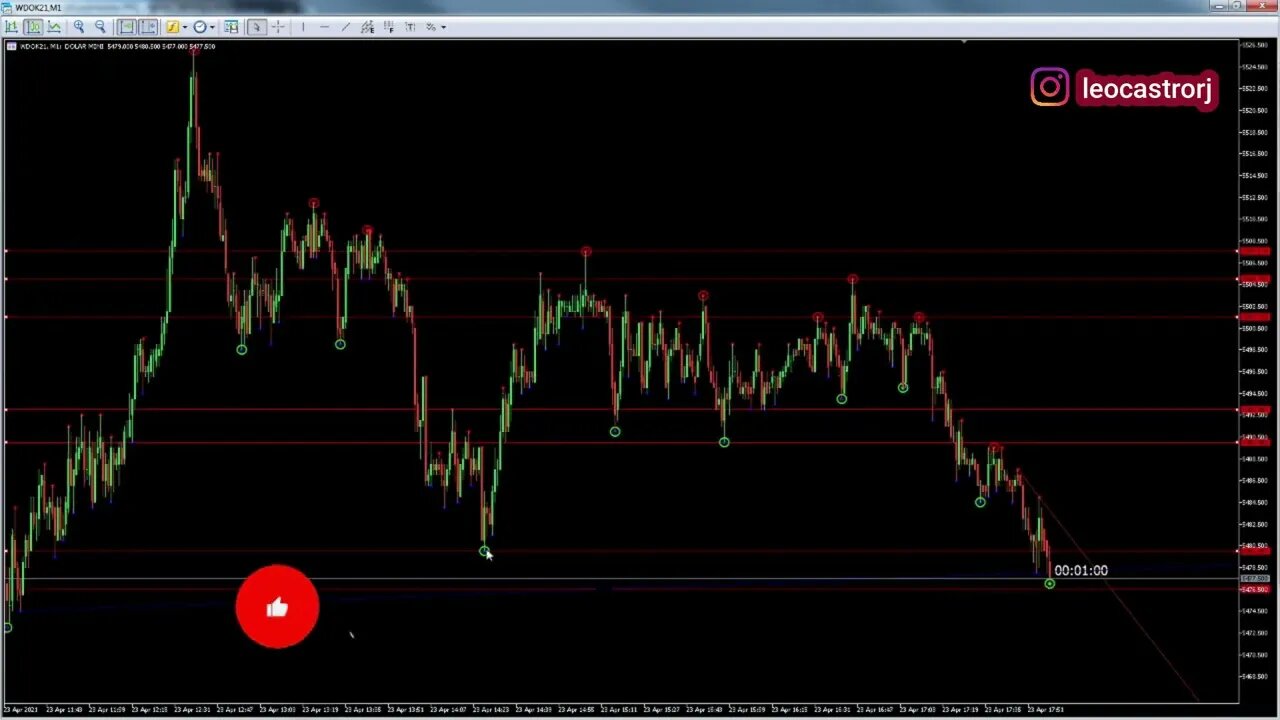This screenshot has width=1280, height=720.
Task: Click the 23 Apr 15:11 time label
Action: 621,709
